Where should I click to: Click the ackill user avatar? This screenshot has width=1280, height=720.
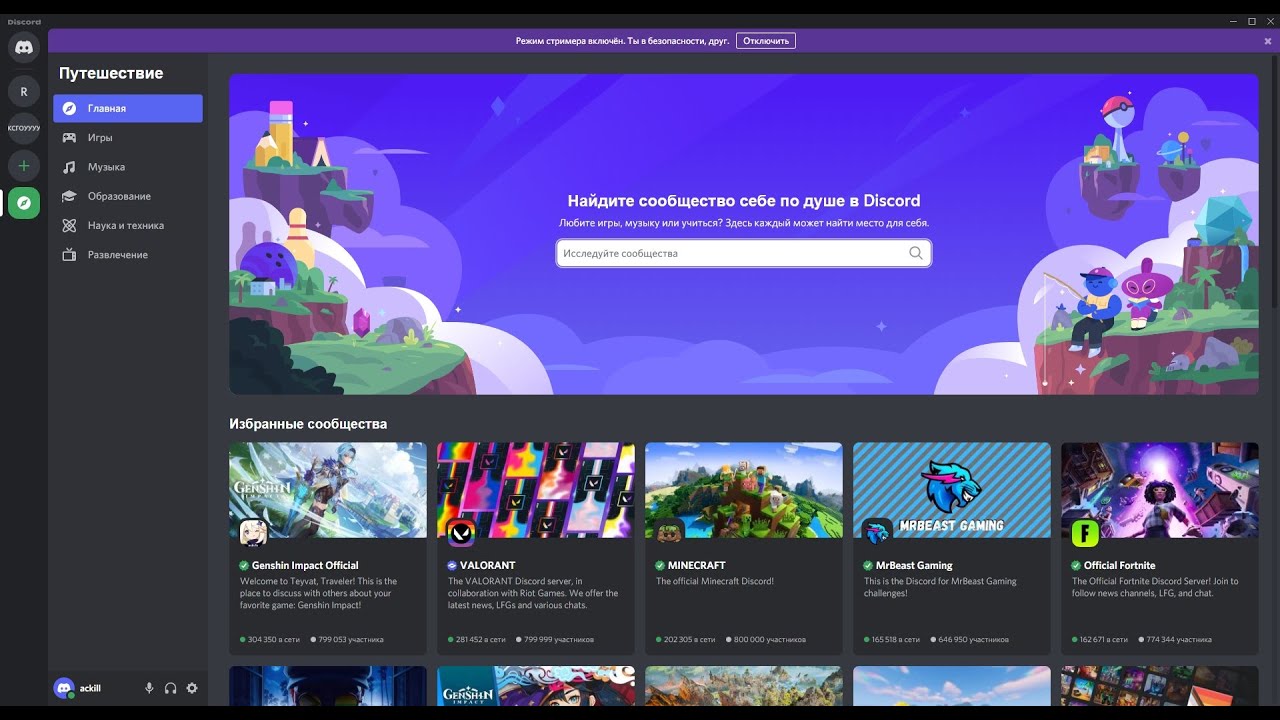[x=64, y=688]
